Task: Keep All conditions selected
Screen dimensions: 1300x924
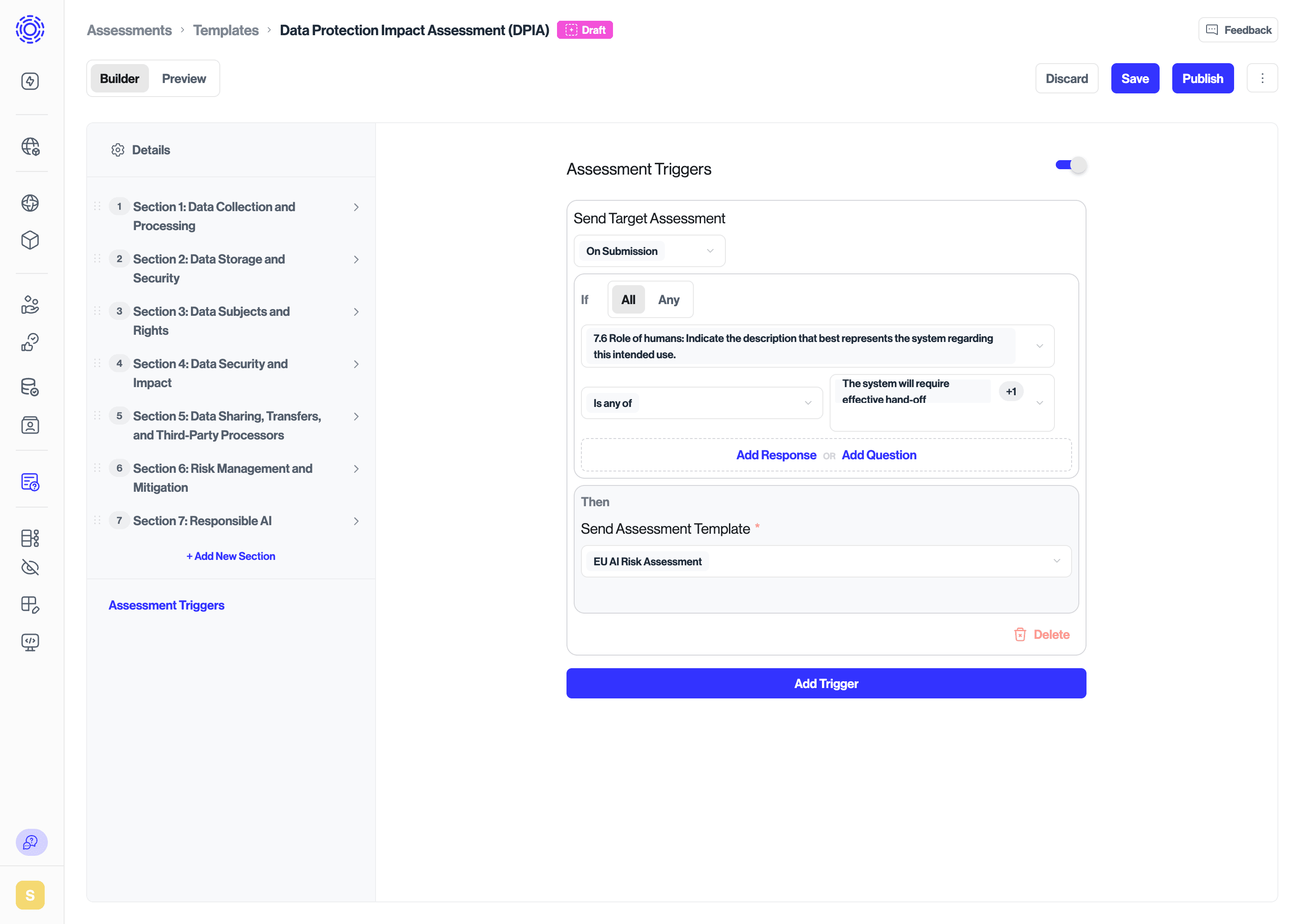Action: 627,299
